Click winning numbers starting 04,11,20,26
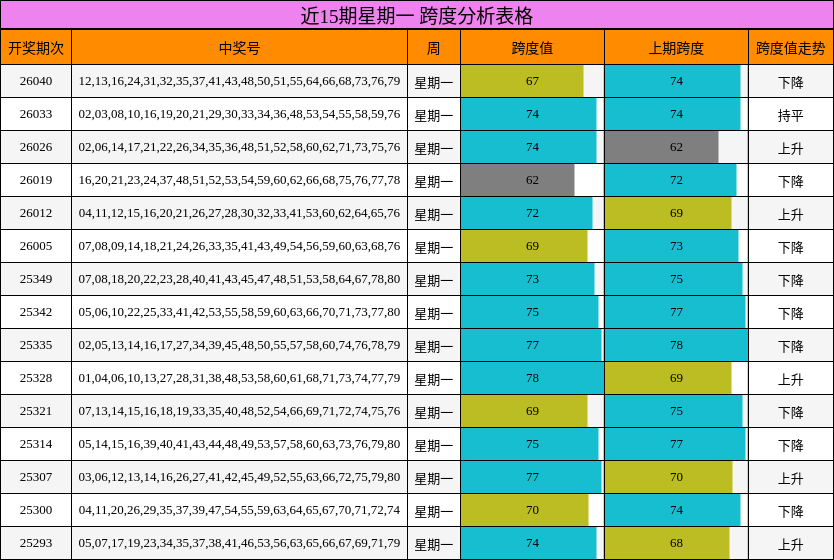 pyautogui.click(x=239, y=509)
